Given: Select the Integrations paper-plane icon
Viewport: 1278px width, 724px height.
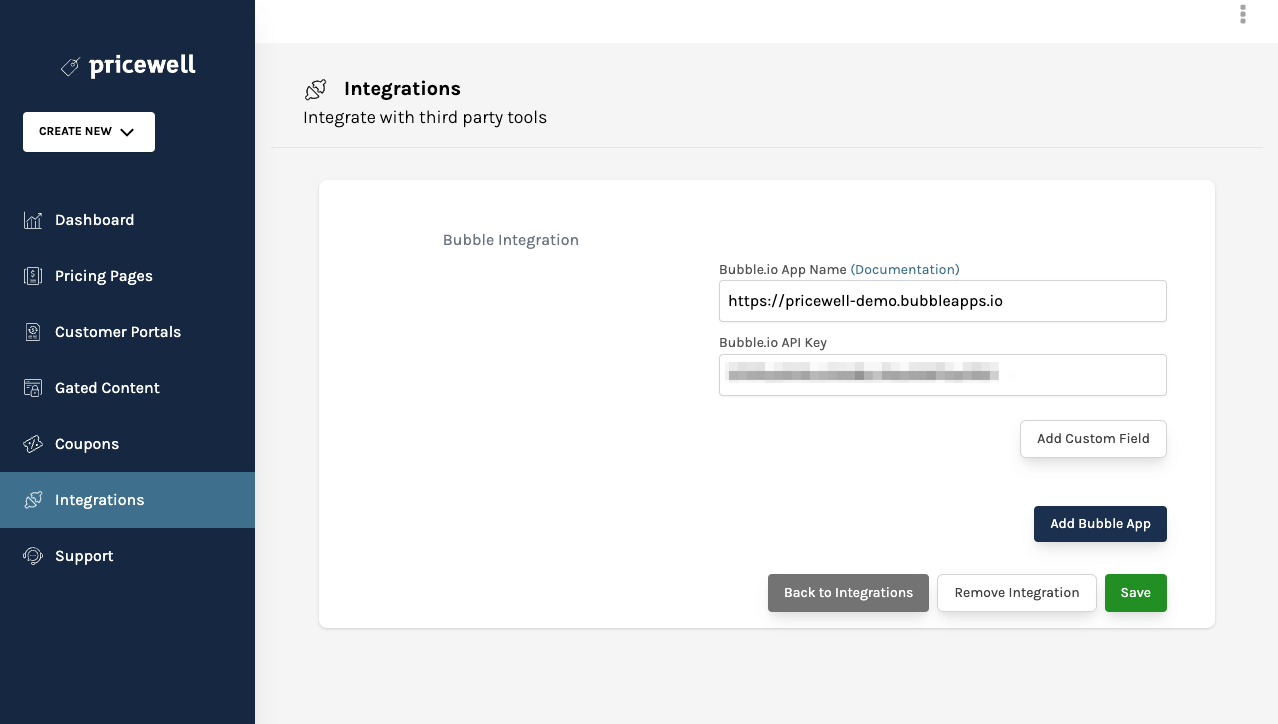Looking at the screenshot, I should pyautogui.click(x=35, y=500).
